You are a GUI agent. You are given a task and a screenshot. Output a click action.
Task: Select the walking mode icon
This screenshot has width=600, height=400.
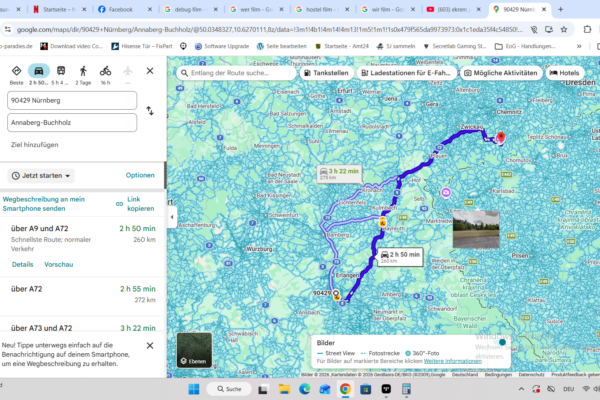pos(83,71)
